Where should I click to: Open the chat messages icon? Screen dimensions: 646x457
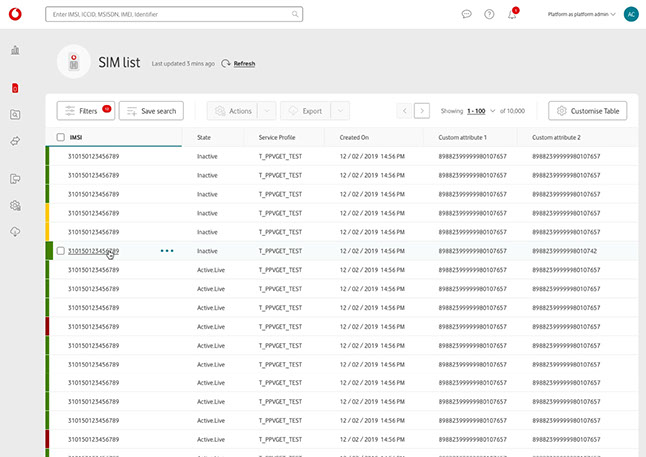point(467,14)
